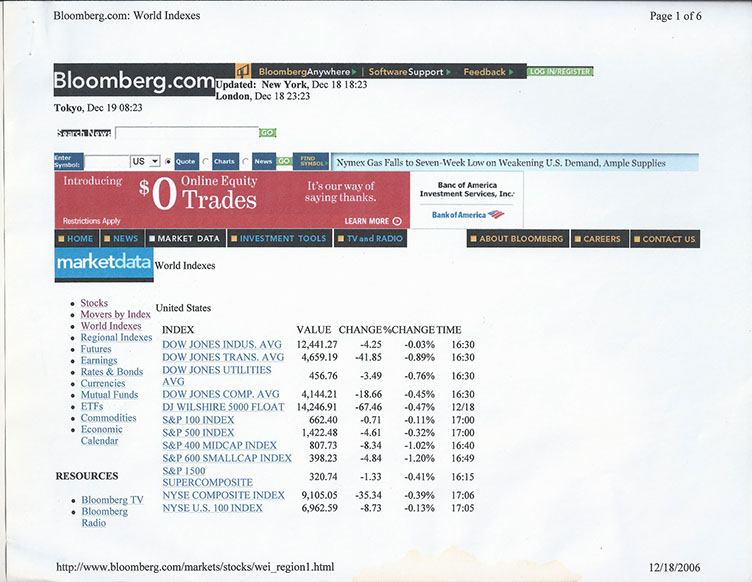Click the Quote button label
This screenshot has width=752, height=582.
(186, 162)
